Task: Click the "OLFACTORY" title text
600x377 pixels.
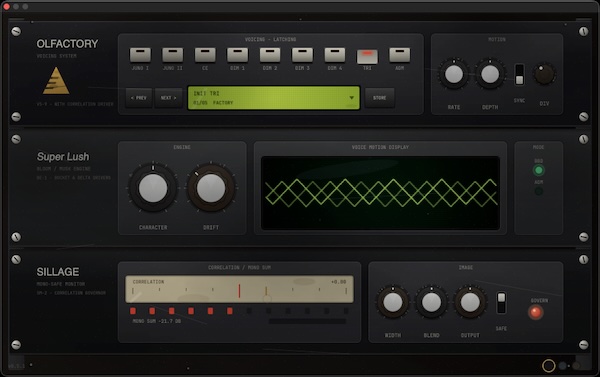Action: [x=67, y=44]
